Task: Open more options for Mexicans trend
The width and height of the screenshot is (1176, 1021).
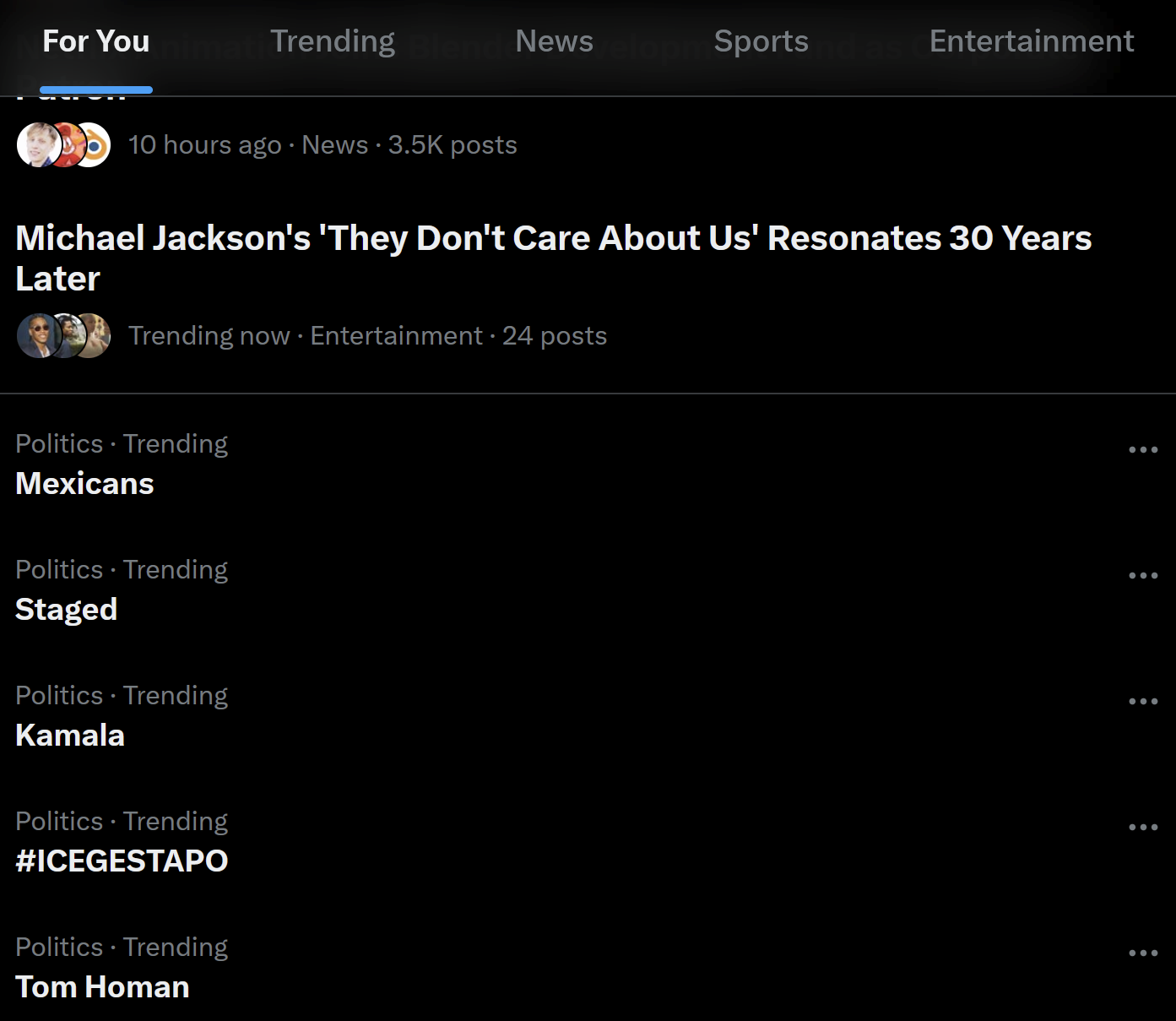Action: [1143, 449]
